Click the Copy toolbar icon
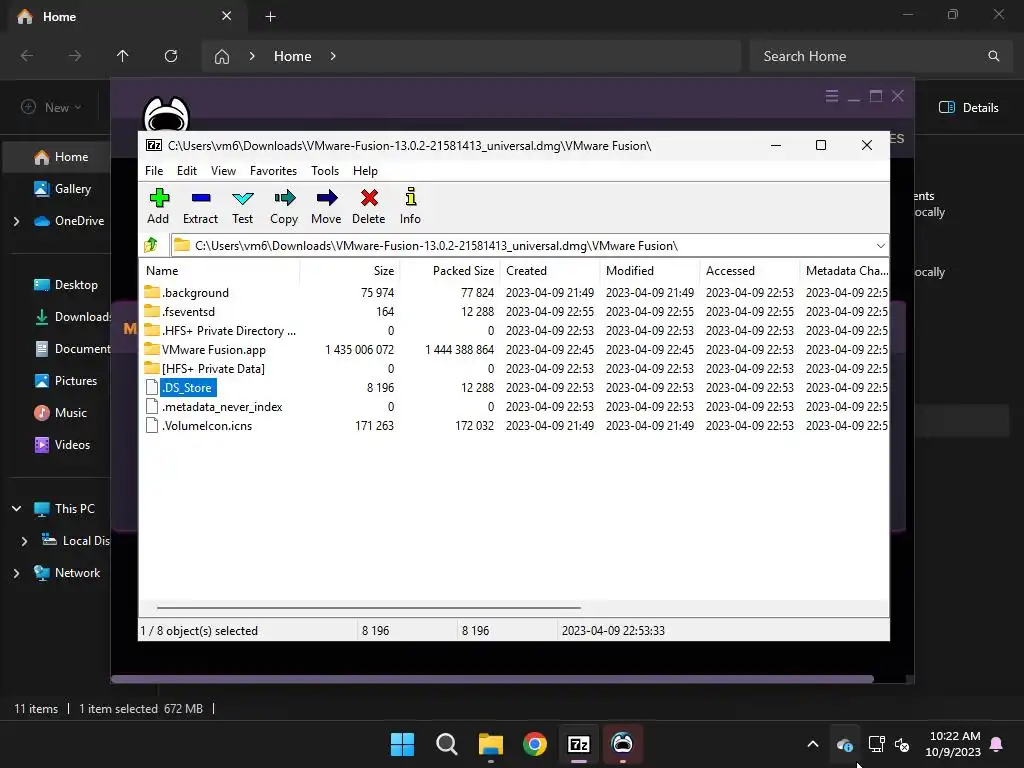Screen dimensions: 1024x768 pyautogui.click(x=284, y=206)
